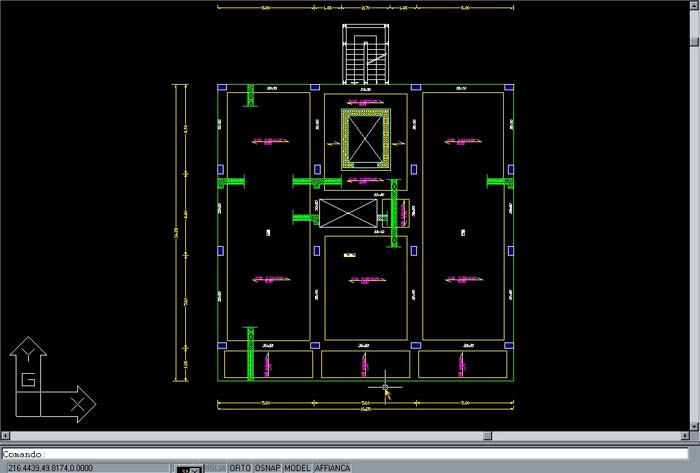Pick the tall vertical dimension line at left

point(176,232)
